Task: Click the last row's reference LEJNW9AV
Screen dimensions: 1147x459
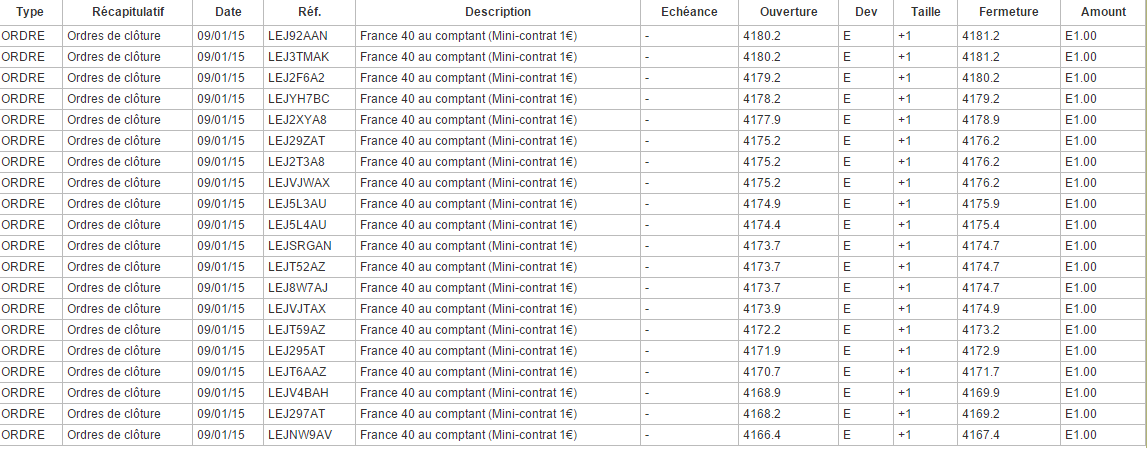Action: click(300, 435)
